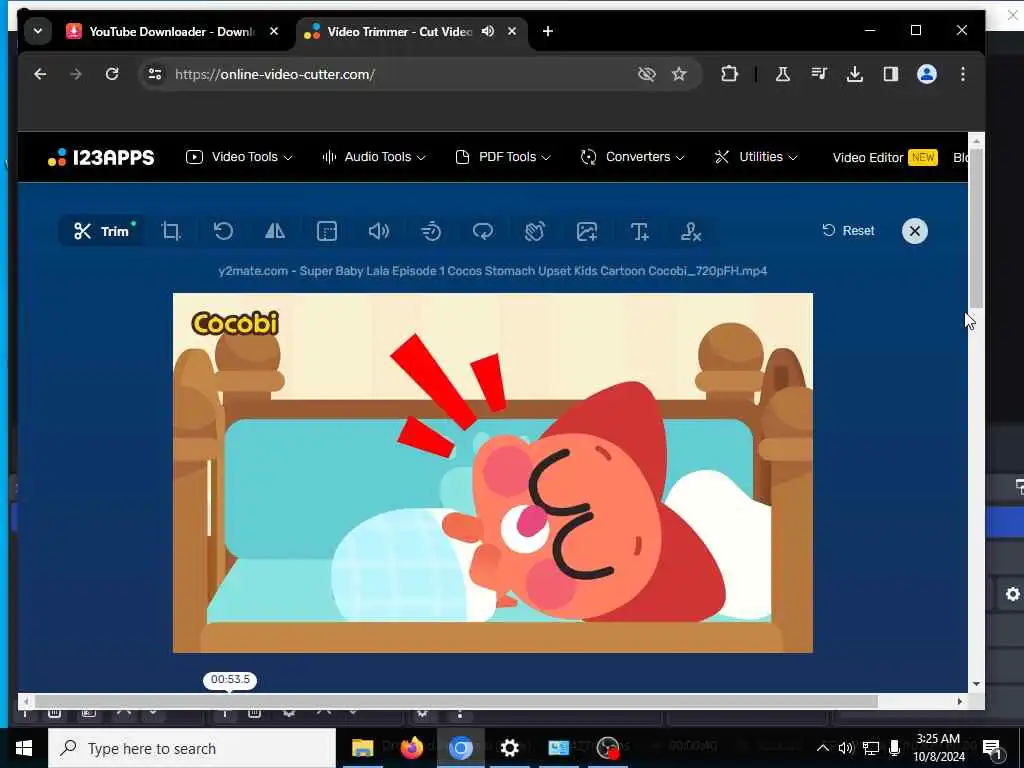
Task: Expand the Converters menu
Action: [x=632, y=157]
